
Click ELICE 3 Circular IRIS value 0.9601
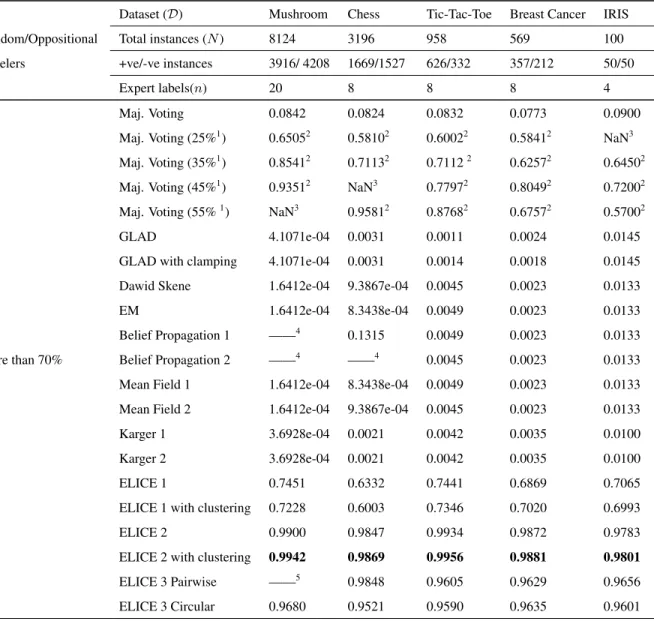click(x=621, y=606)
